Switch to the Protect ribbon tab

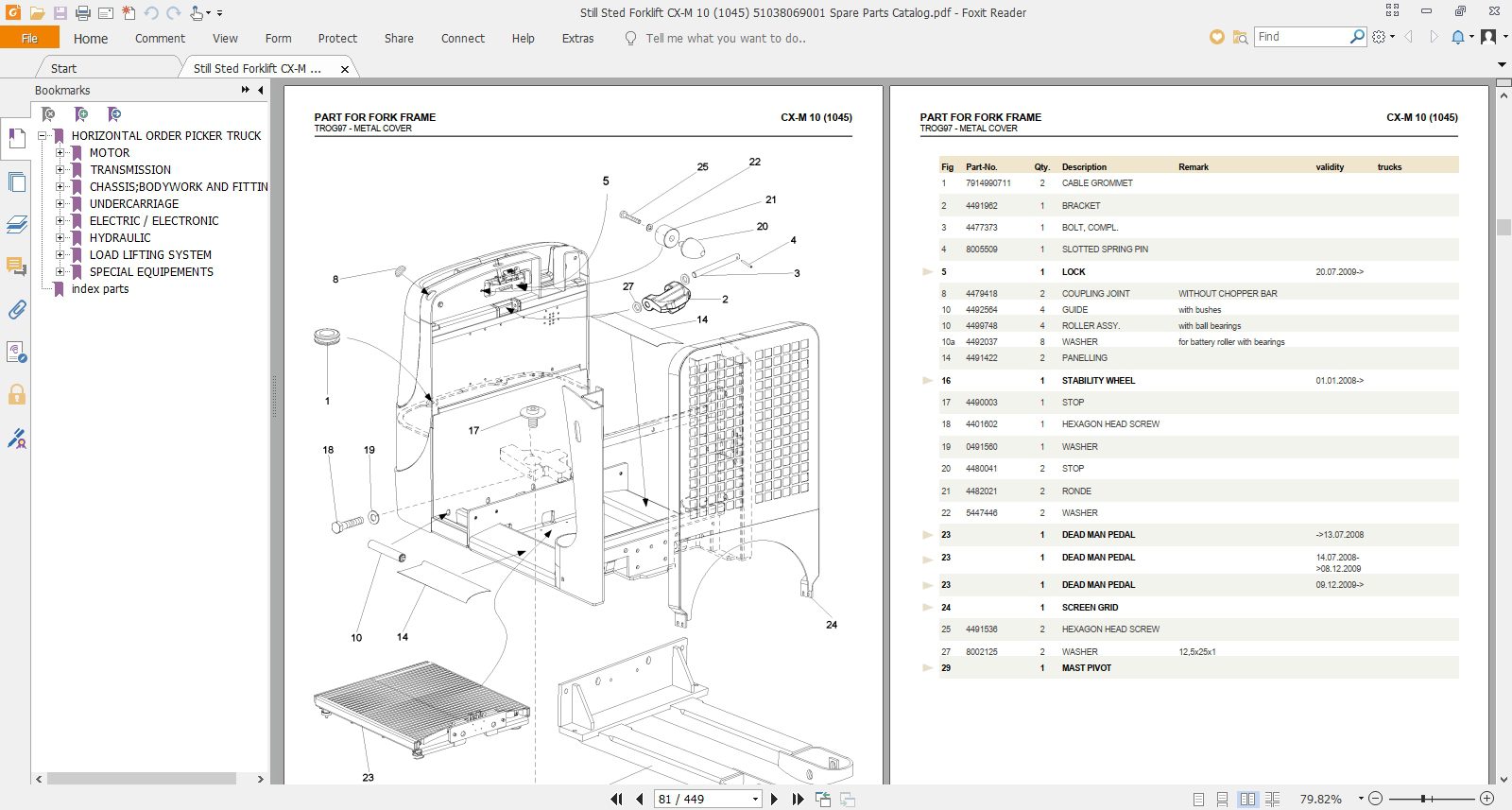pyautogui.click(x=337, y=39)
